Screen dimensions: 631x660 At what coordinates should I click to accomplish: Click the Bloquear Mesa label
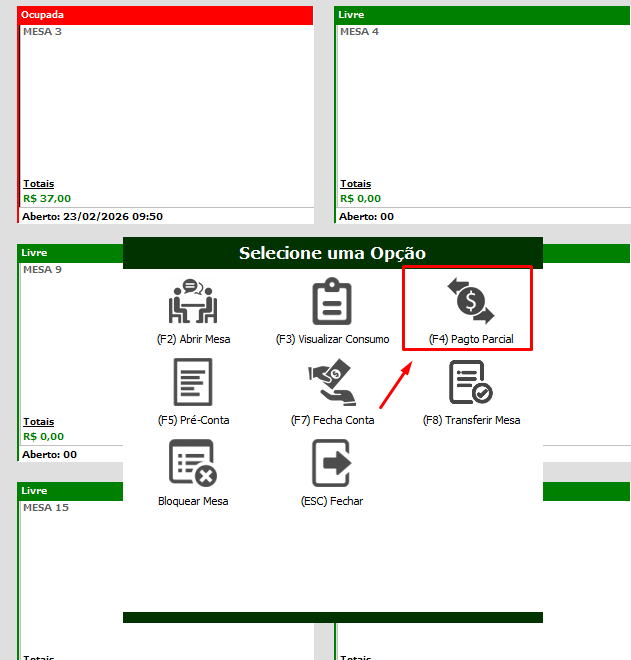tap(193, 501)
